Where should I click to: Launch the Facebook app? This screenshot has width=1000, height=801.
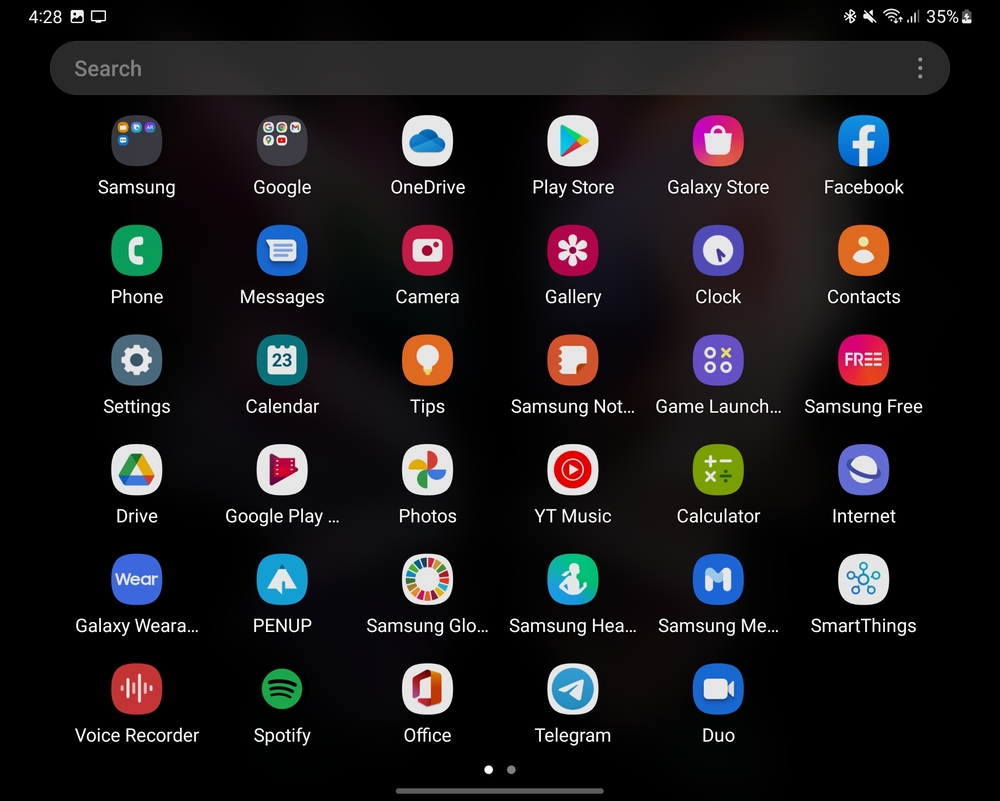pyautogui.click(x=864, y=141)
